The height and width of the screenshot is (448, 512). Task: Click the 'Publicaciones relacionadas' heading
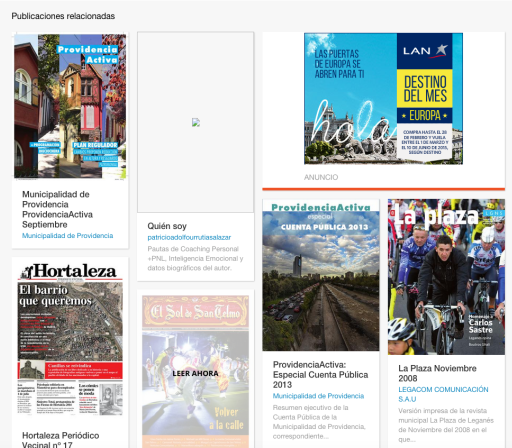click(x=63, y=16)
